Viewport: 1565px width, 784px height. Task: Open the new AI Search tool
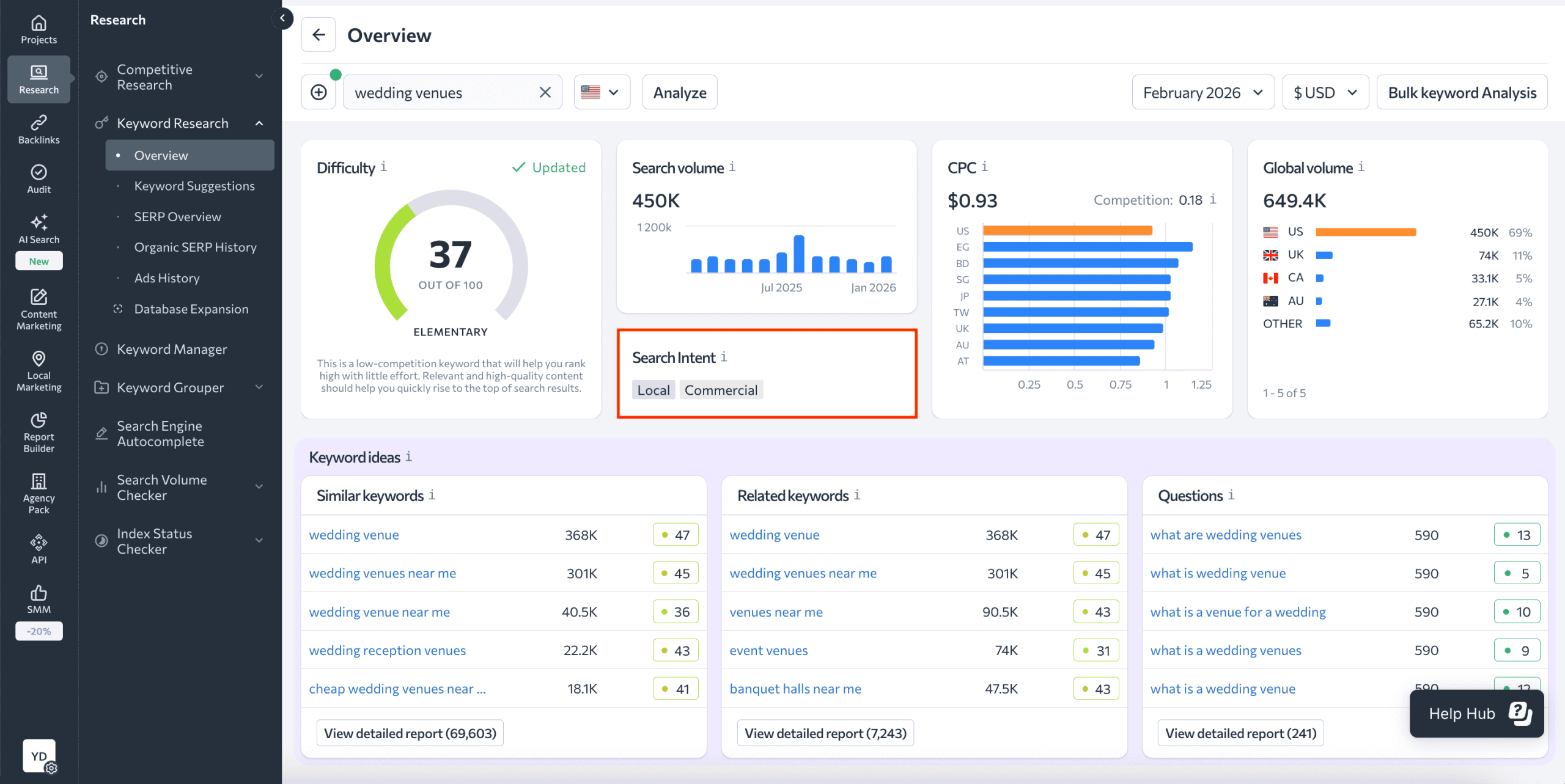coord(39,229)
